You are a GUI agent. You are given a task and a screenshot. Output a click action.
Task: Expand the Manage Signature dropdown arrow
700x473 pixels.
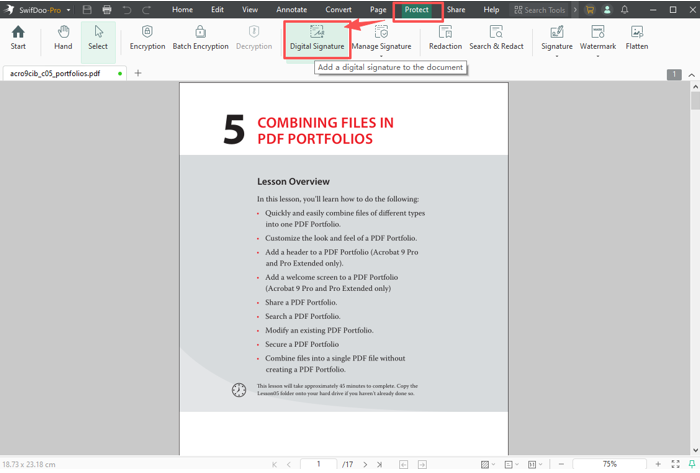click(381, 56)
